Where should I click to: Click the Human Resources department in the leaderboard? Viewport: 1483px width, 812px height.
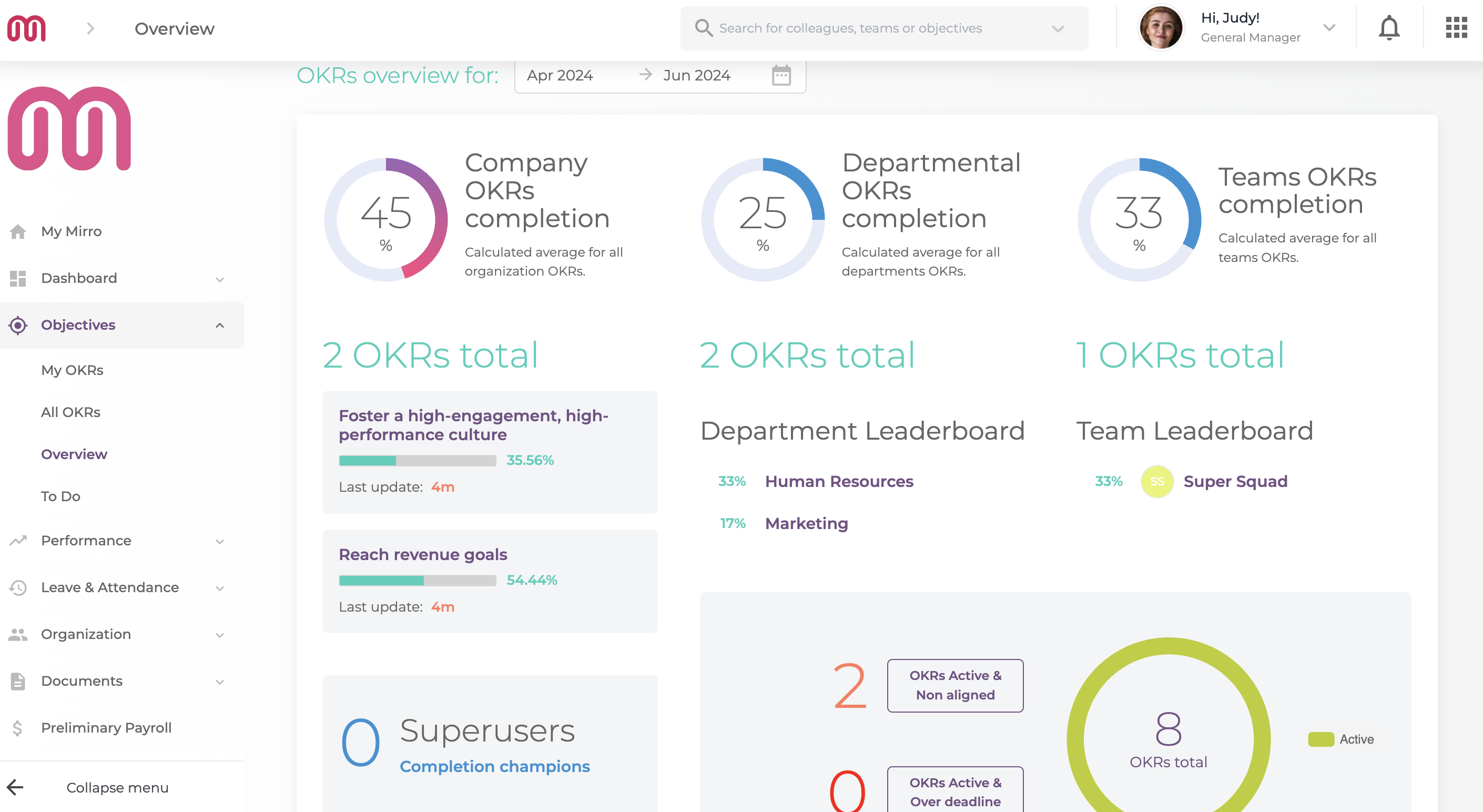pos(838,481)
